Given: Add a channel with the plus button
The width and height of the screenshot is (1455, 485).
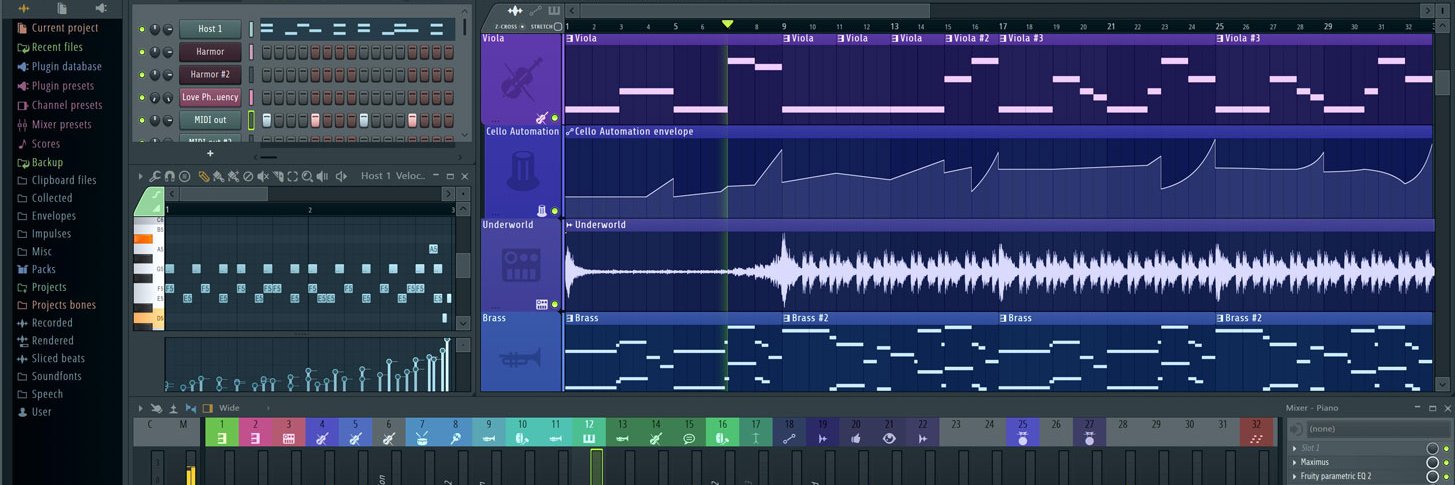Looking at the screenshot, I should [x=210, y=154].
